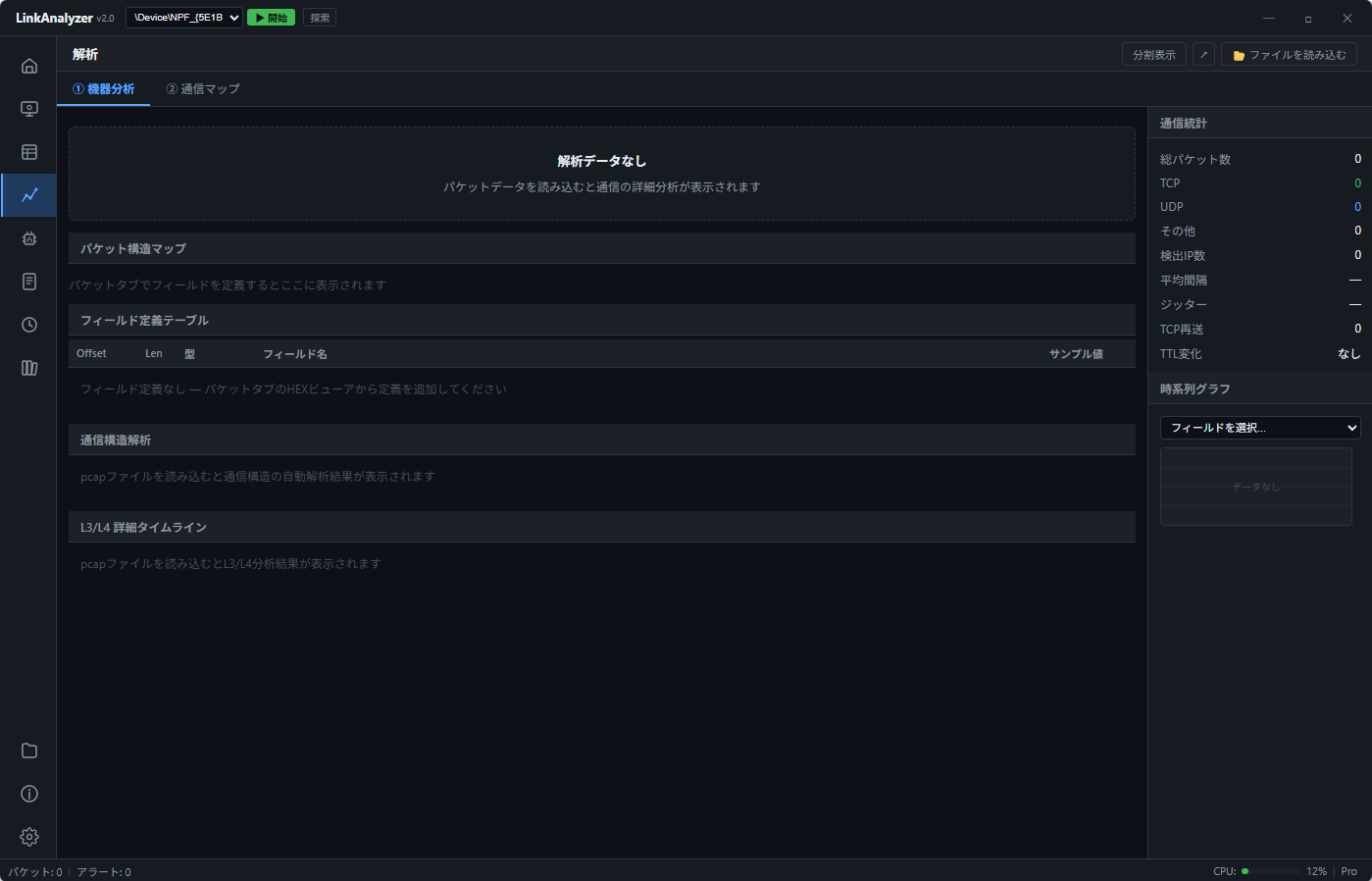Open the フィールドを選択... dropdown
The image size is (1372, 881).
[x=1260, y=428]
